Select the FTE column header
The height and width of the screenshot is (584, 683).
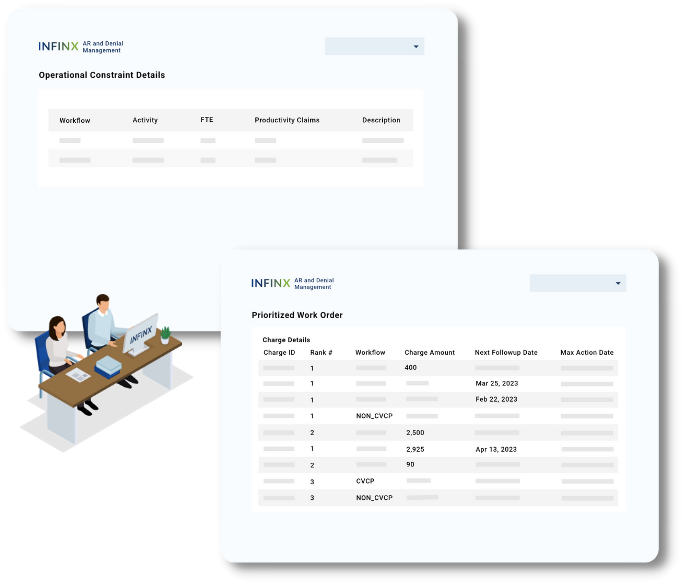tap(207, 120)
